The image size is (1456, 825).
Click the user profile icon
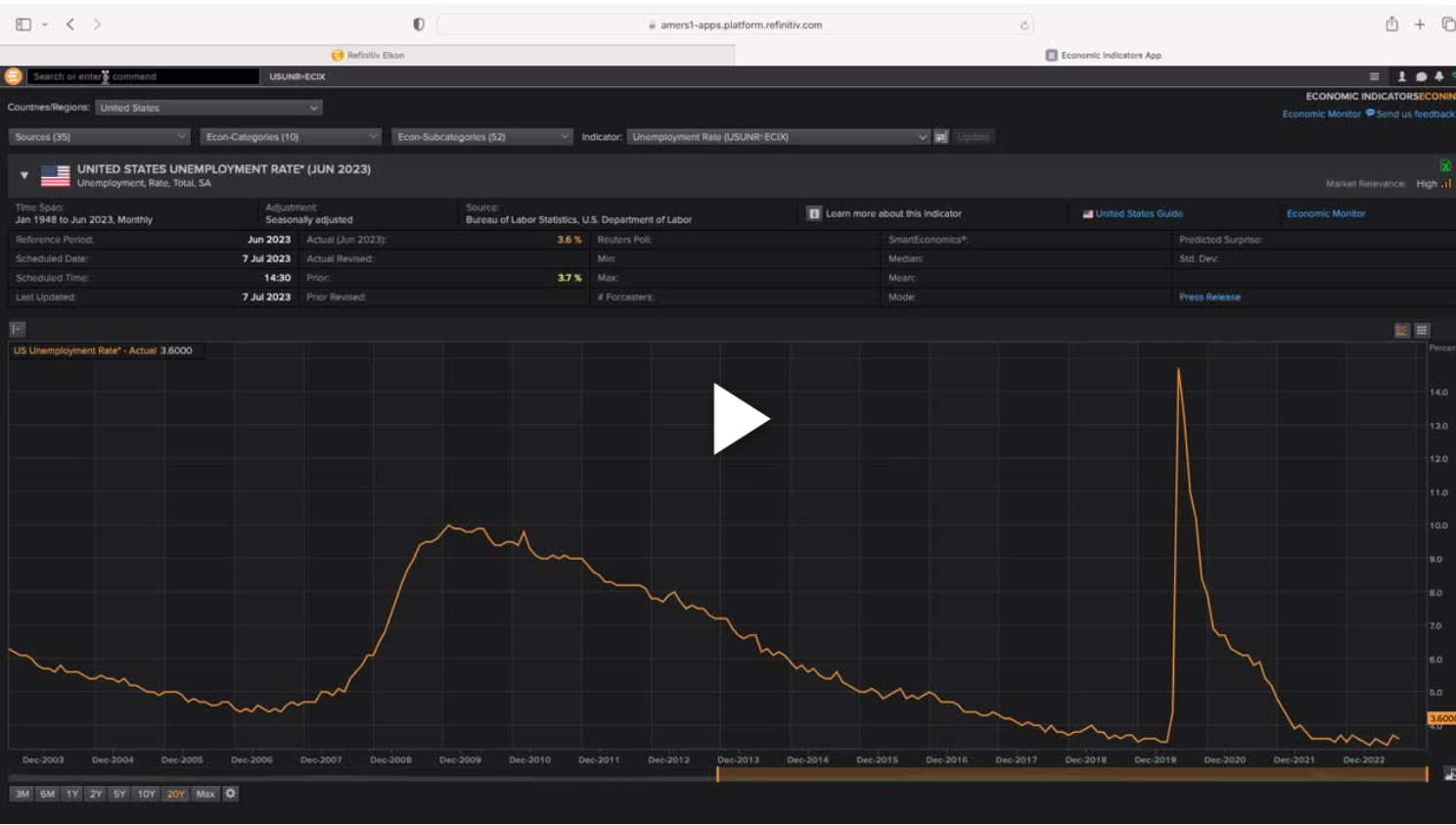coord(1401,76)
